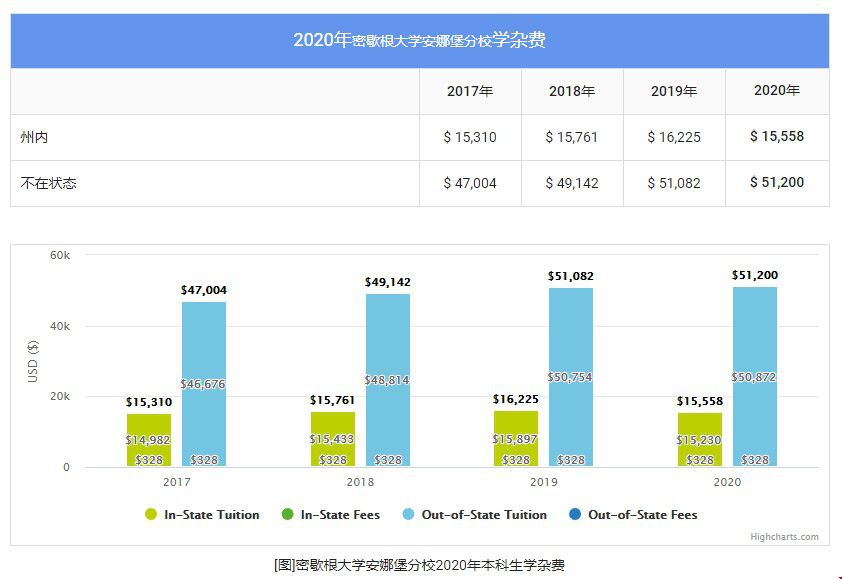
Task: Click the green In-State Fees legend dot
Action: (x=287, y=515)
